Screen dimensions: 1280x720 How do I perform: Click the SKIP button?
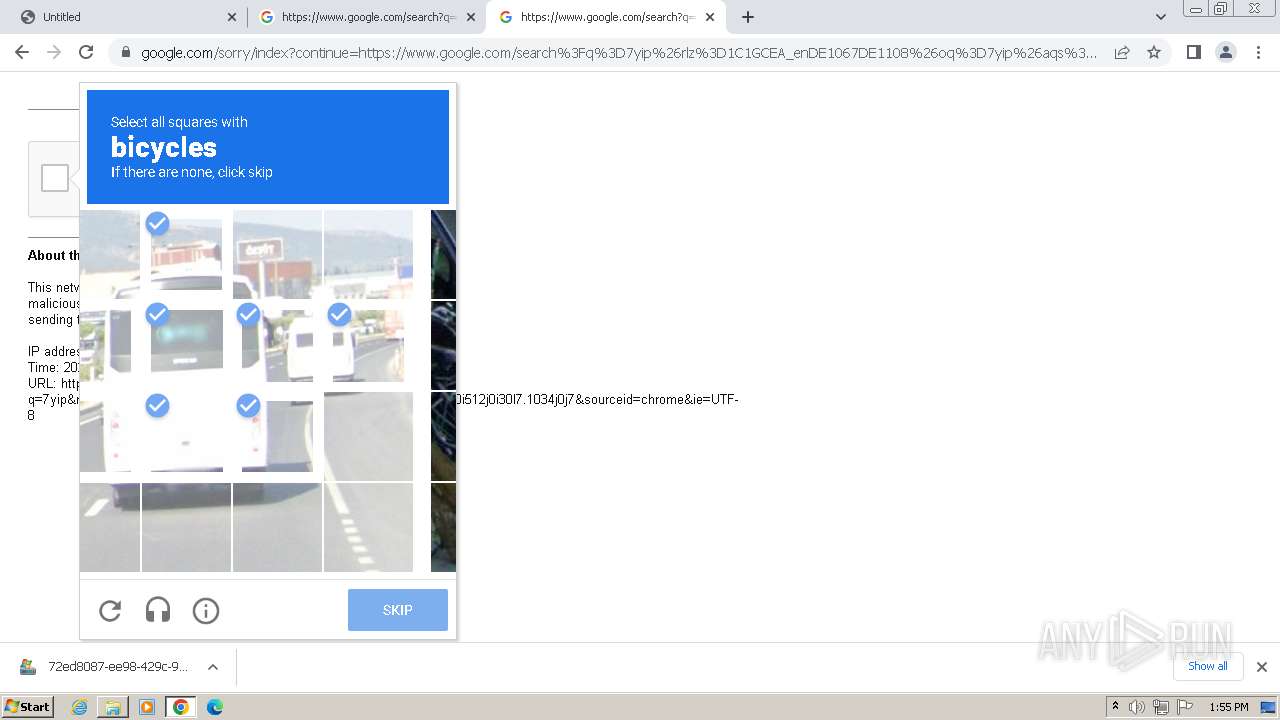(398, 610)
